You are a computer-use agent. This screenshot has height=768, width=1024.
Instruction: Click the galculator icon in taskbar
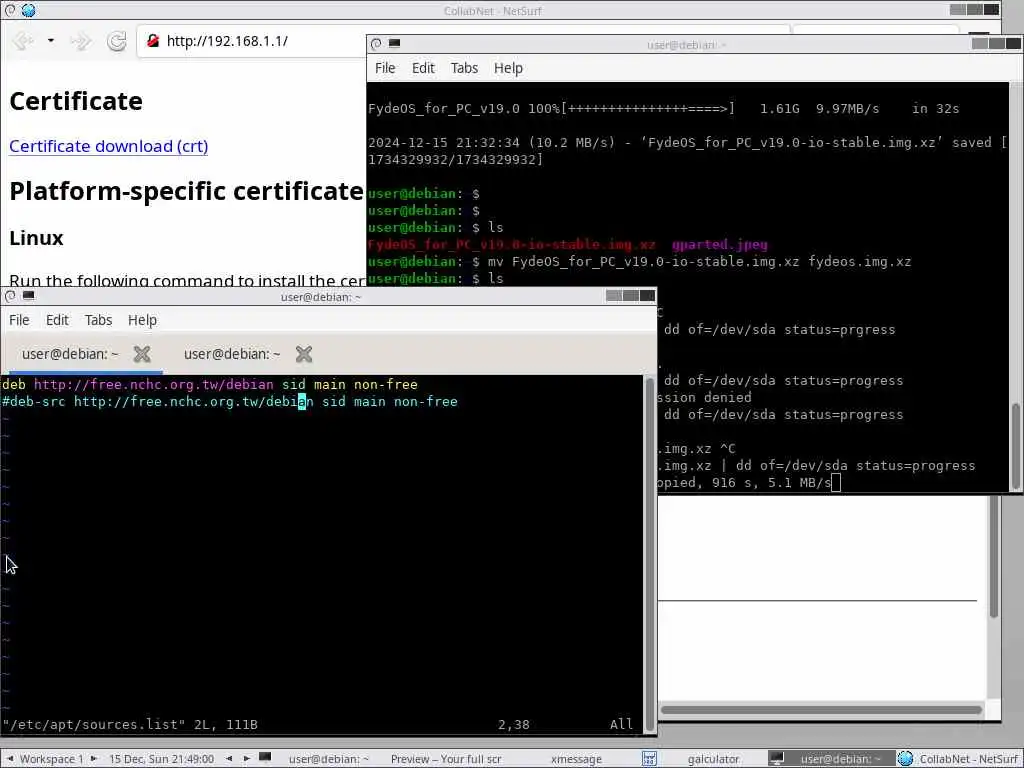pyautogui.click(x=649, y=758)
